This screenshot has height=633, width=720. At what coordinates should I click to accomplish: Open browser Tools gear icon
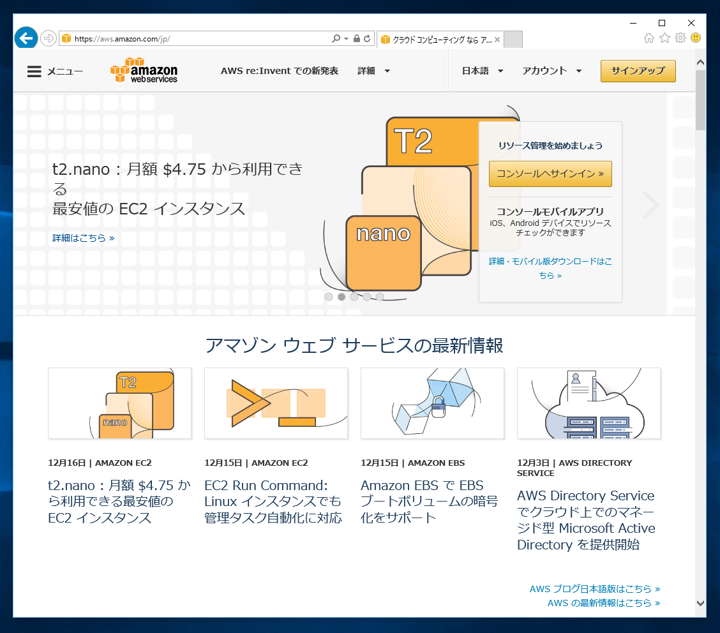click(680, 38)
